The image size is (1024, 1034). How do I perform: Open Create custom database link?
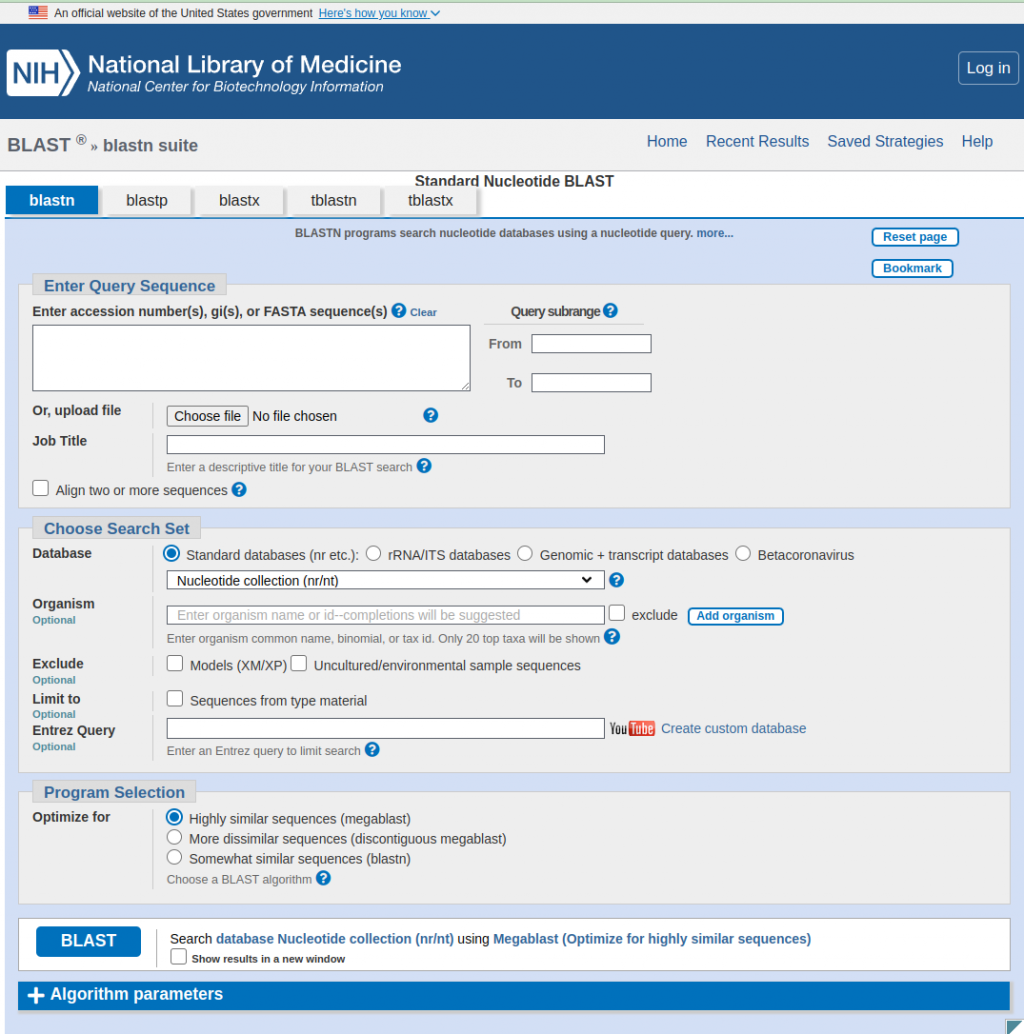(x=733, y=728)
